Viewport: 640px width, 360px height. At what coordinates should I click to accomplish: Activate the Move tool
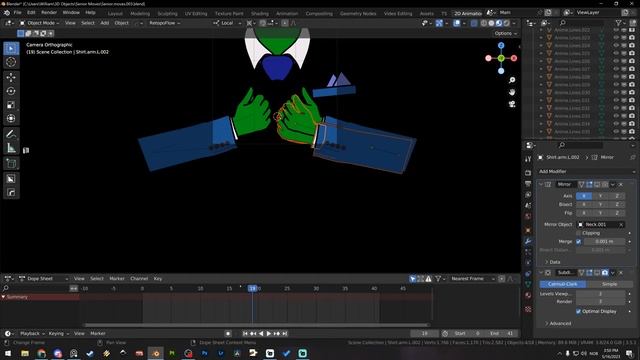coord(11,77)
